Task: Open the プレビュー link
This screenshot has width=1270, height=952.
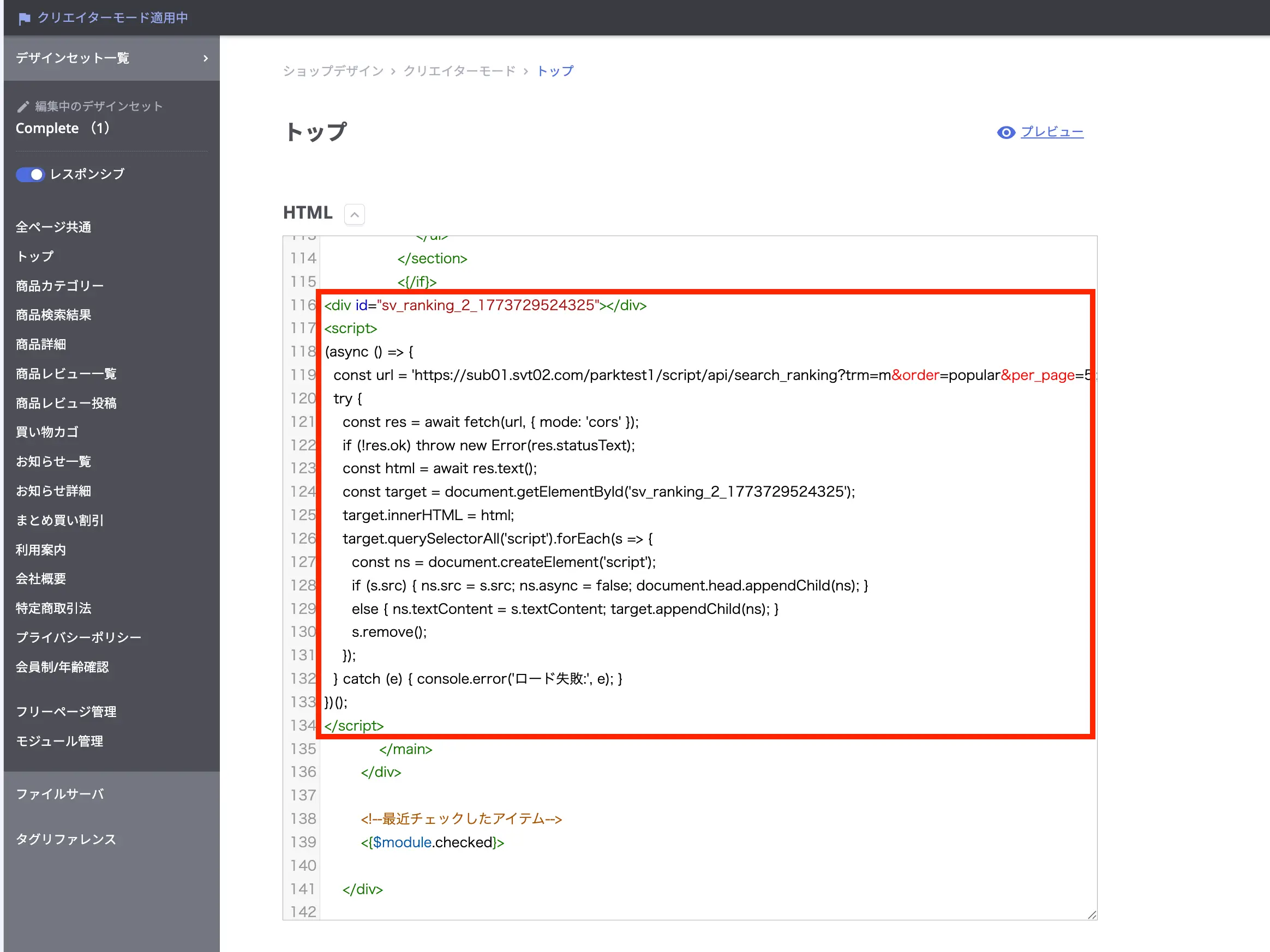Action: pyautogui.click(x=1052, y=132)
